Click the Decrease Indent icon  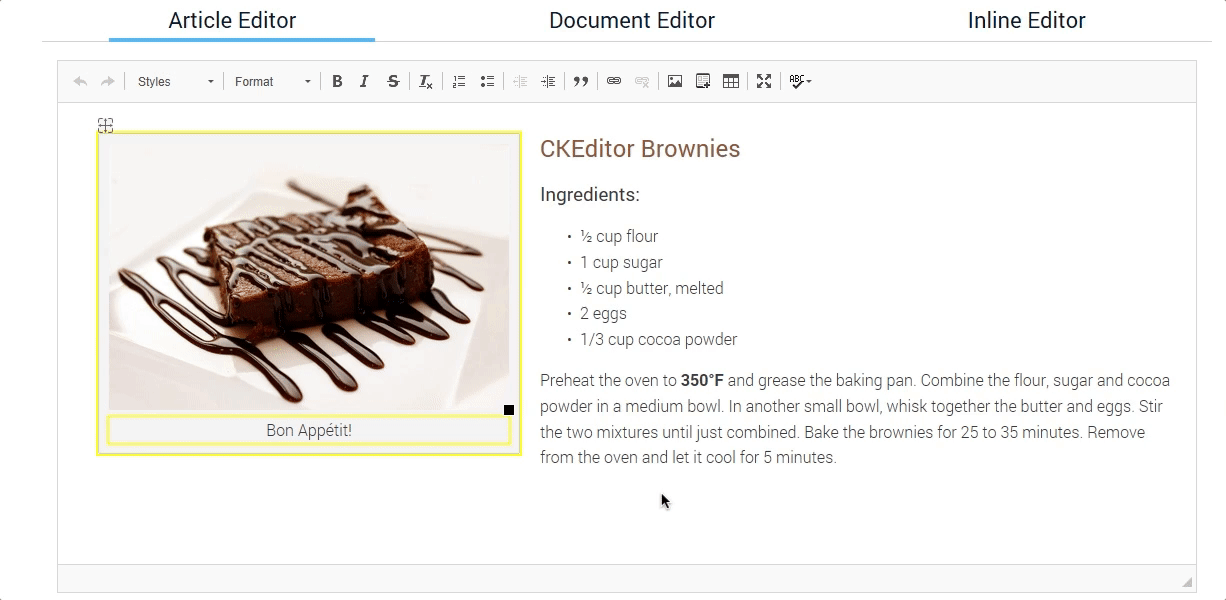[520, 82]
